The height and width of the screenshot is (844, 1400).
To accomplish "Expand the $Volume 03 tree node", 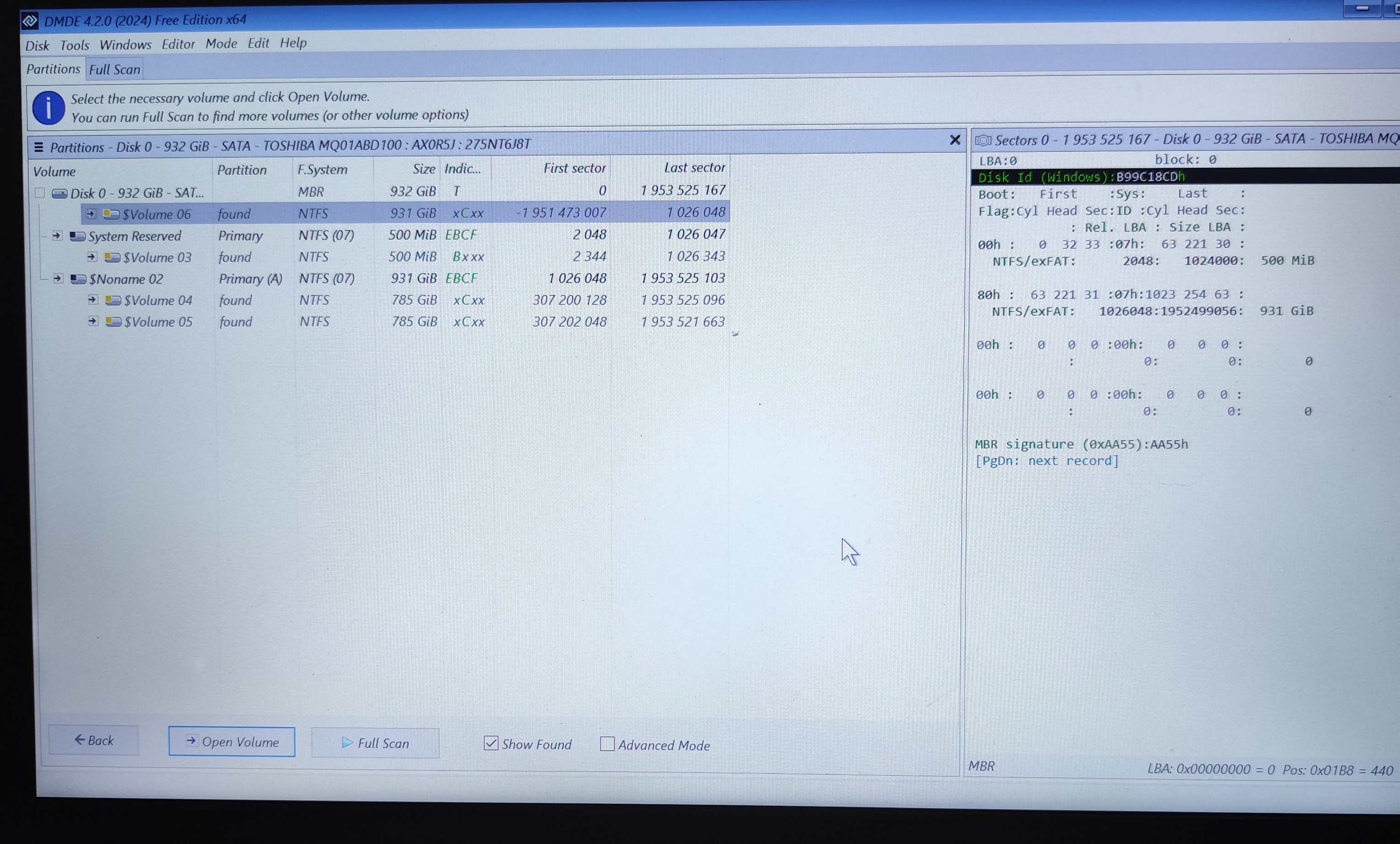I will click(92, 257).
